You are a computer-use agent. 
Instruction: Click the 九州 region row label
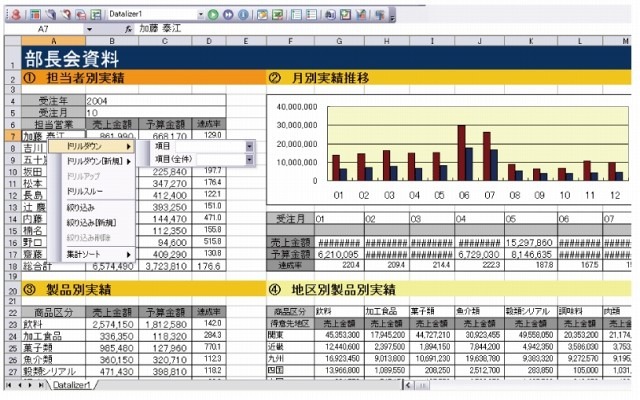pyautogui.click(x=290, y=359)
